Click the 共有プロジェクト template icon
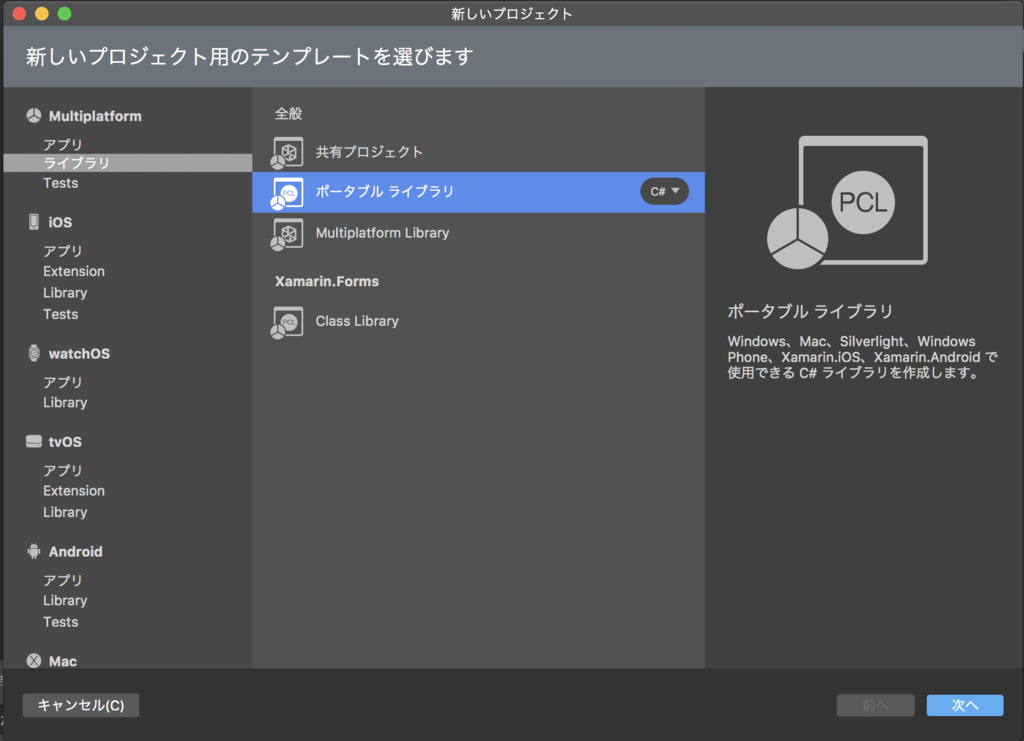Screen dimensions: 1024x741 click(x=287, y=153)
